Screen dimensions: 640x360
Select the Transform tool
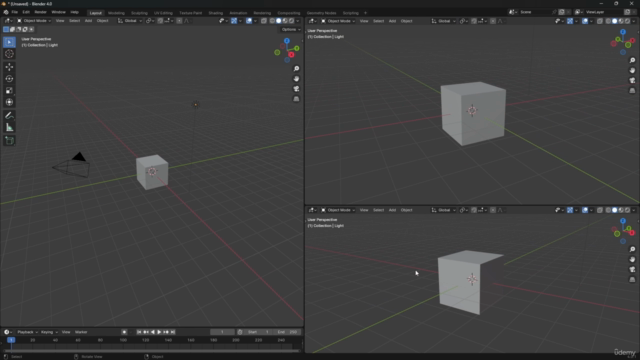pos(9,102)
